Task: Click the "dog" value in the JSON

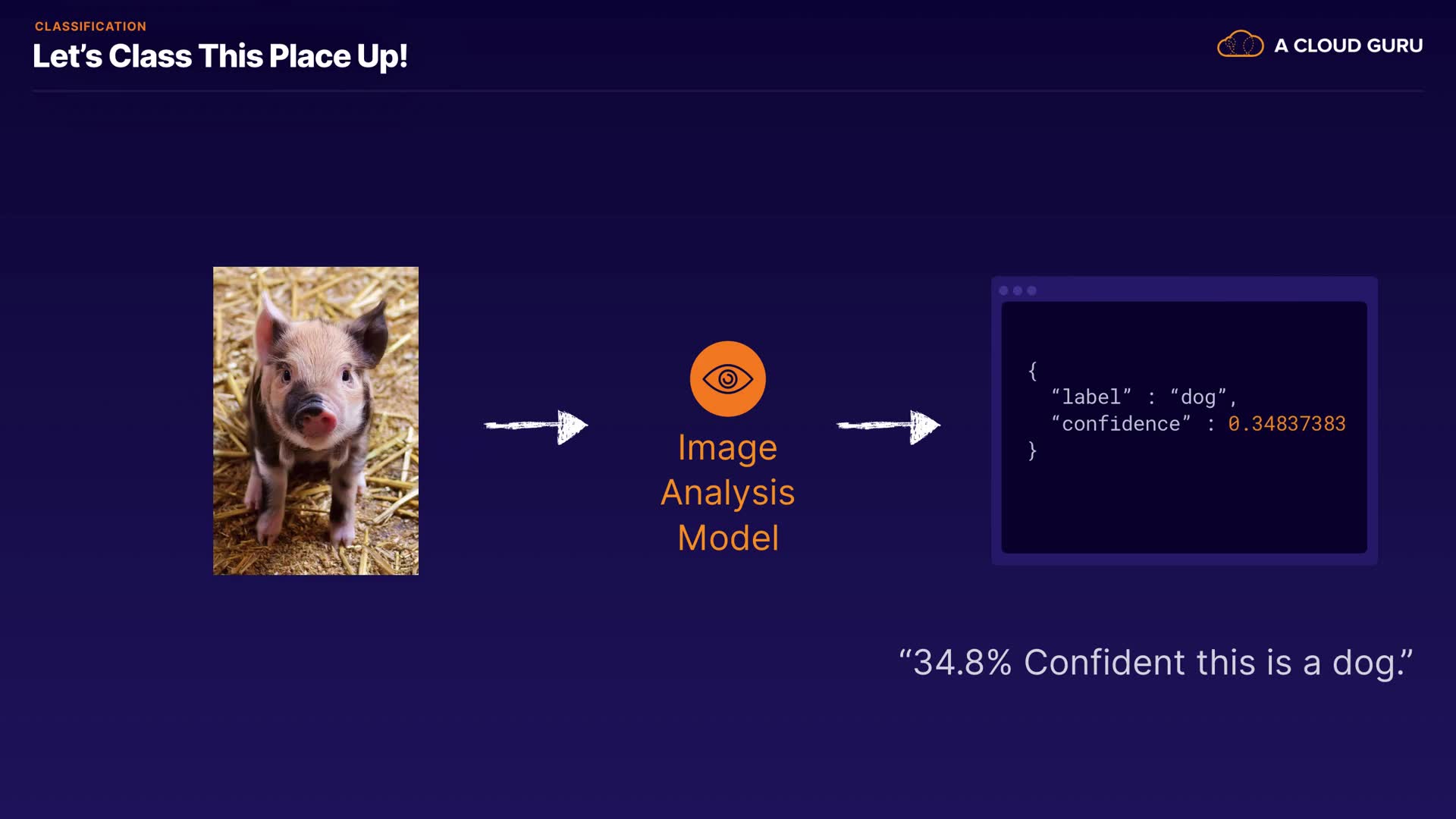Action: coord(1198,397)
